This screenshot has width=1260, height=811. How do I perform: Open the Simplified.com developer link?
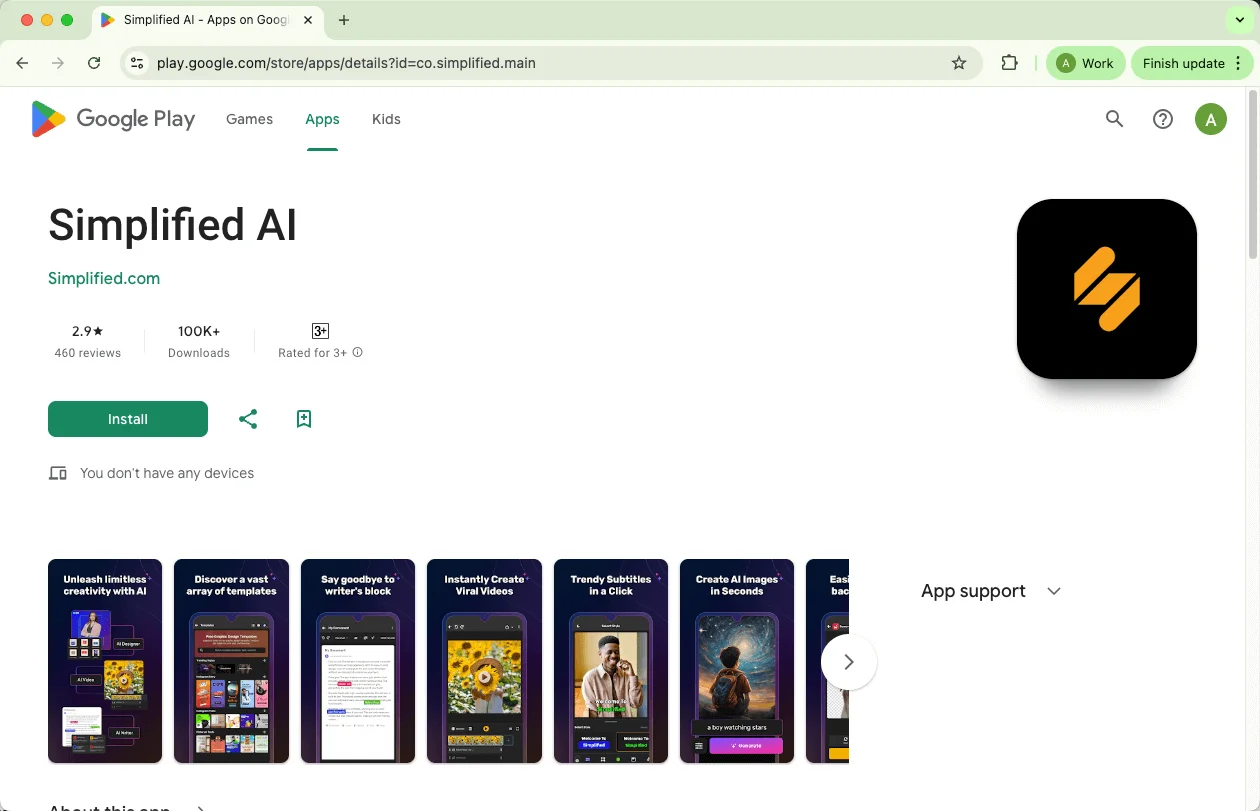[104, 279]
